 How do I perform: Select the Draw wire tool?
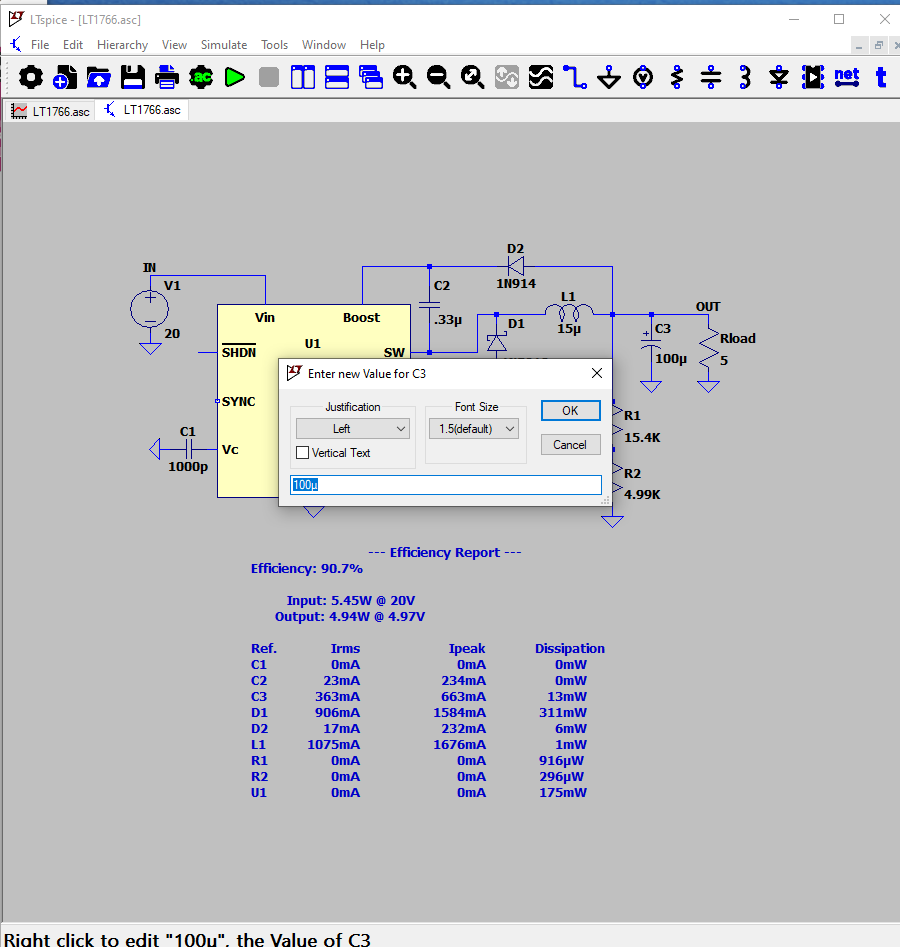pos(574,77)
